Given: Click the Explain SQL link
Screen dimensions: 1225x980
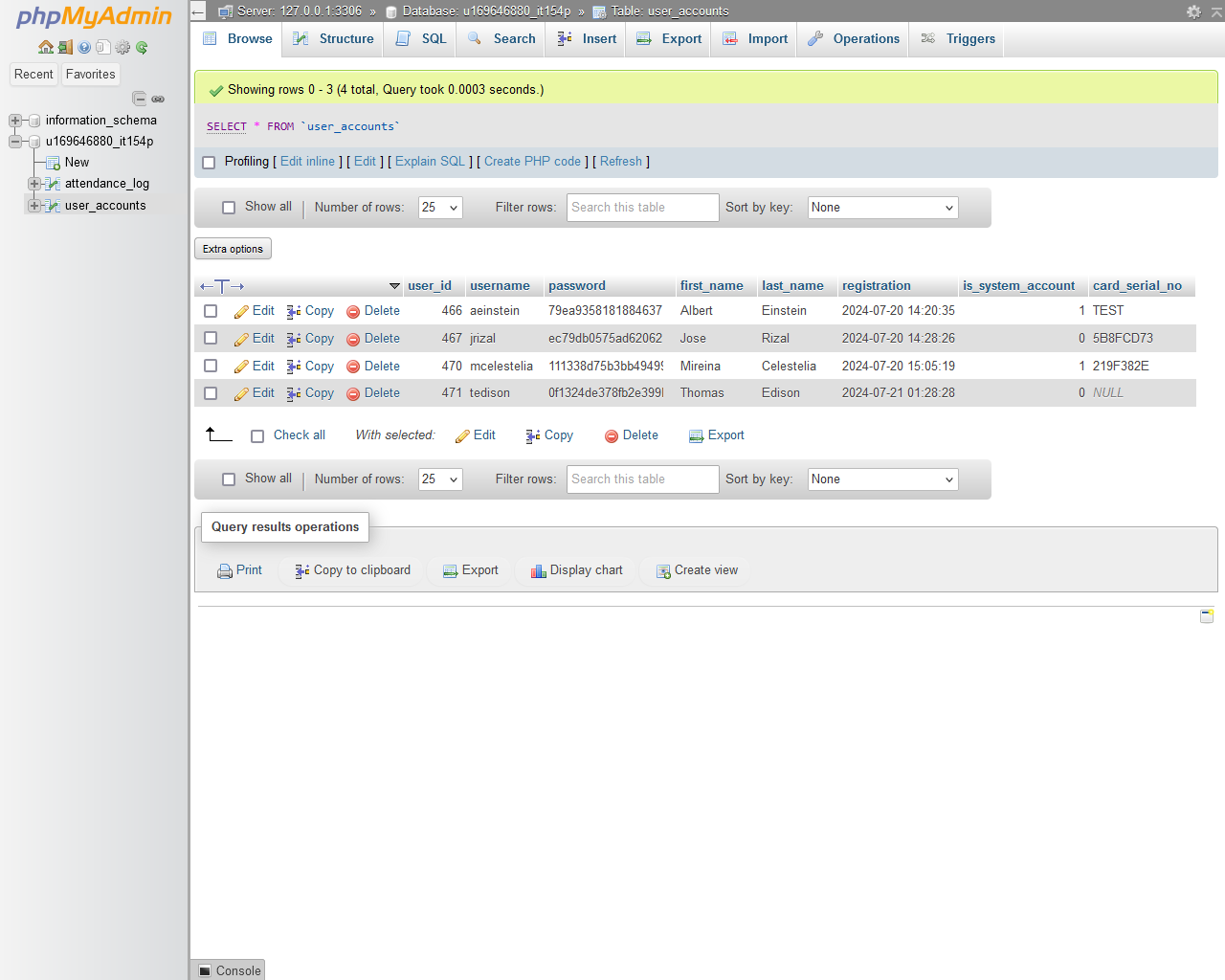Looking at the screenshot, I should (x=430, y=162).
